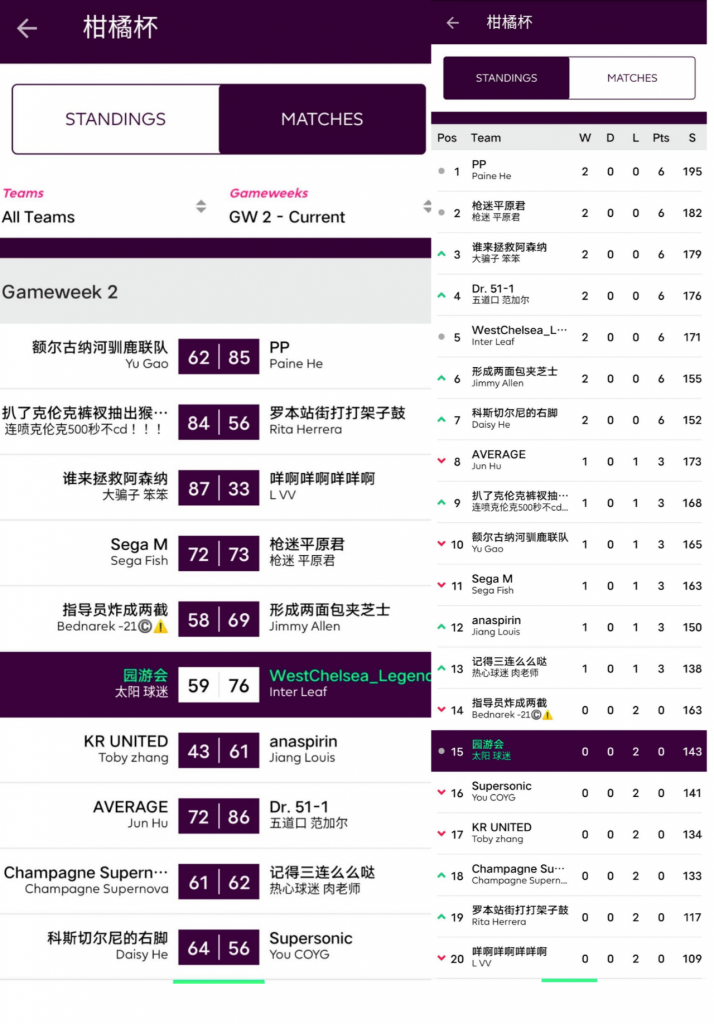Select large MATCHES tab on left
The width and height of the screenshot is (714, 1024).
pyautogui.click(x=322, y=119)
